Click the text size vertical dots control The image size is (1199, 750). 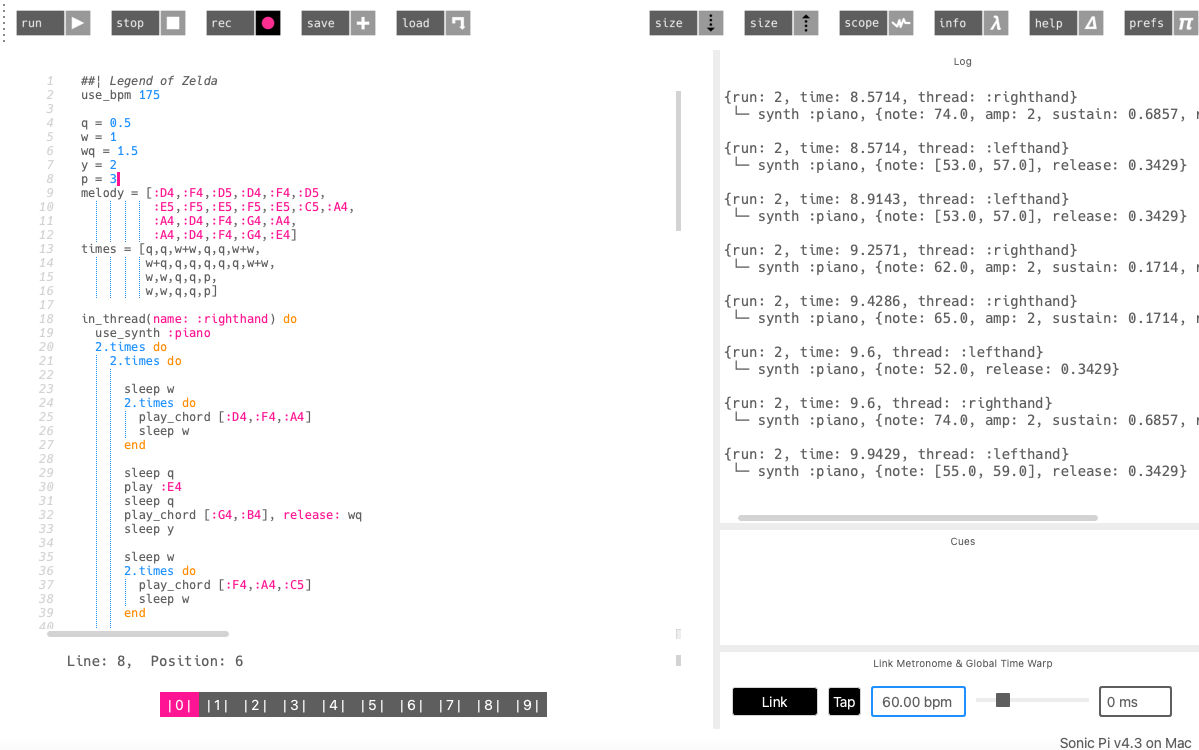(x=710, y=22)
